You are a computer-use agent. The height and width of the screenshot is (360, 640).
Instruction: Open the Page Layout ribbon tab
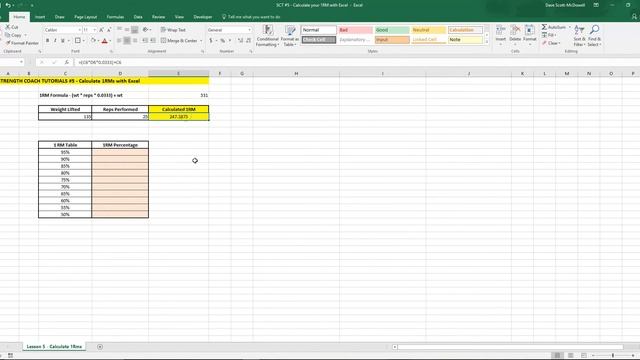(x=86, y=17)
